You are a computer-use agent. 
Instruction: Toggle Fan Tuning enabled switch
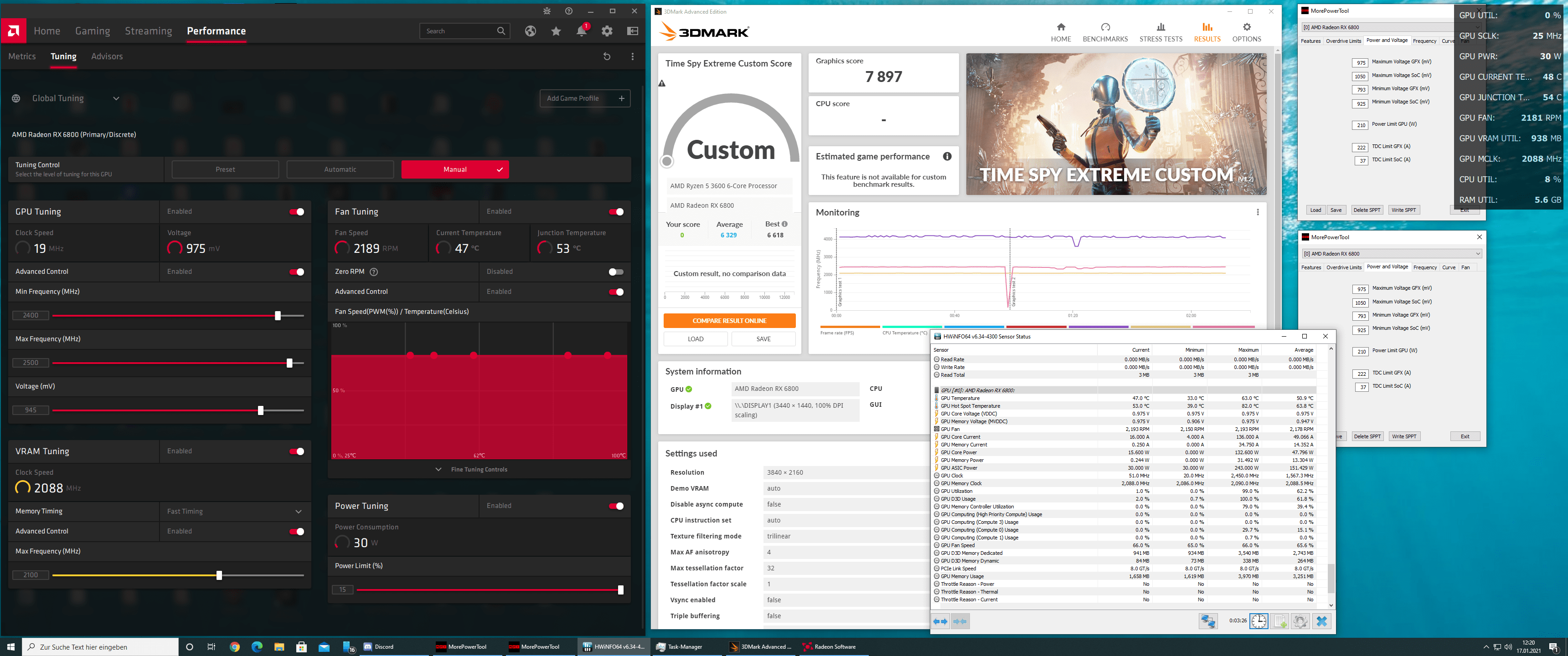616,212
